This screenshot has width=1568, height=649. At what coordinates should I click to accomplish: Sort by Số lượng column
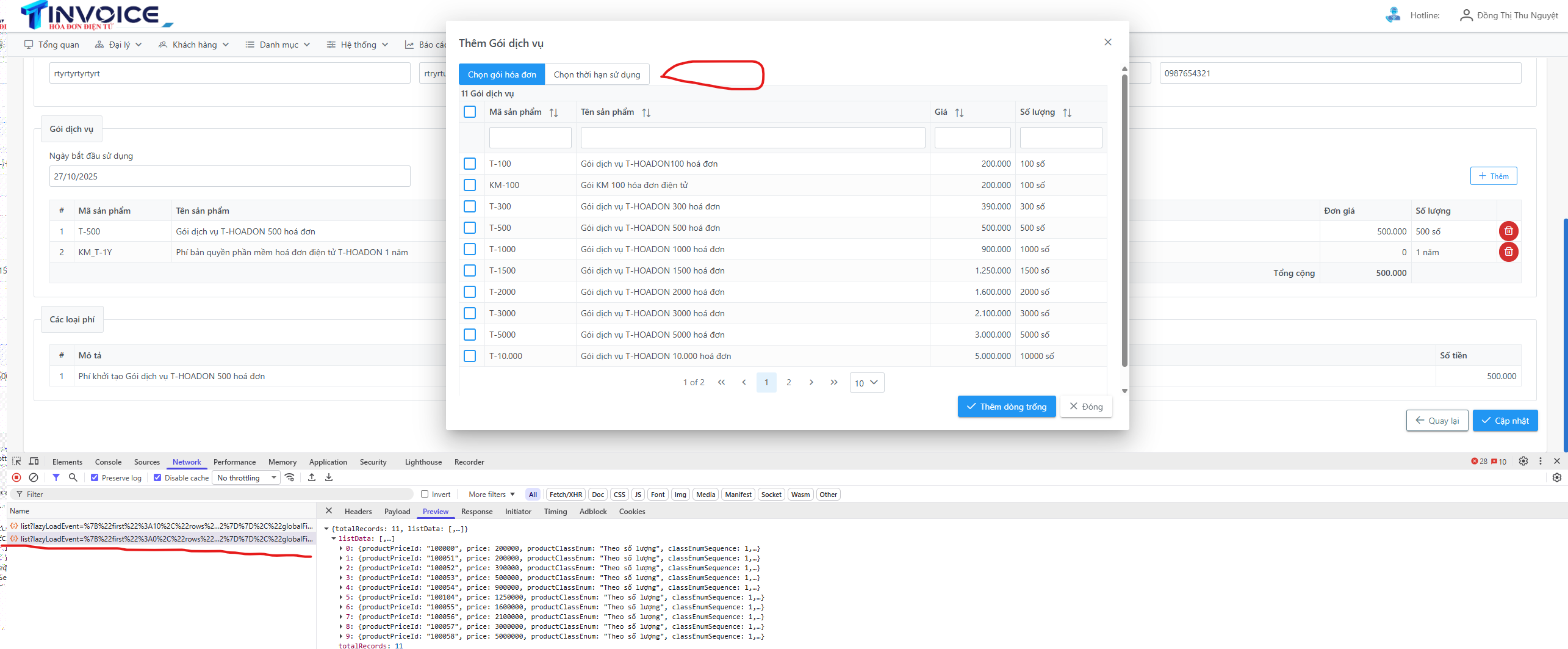pos(1067,112)
